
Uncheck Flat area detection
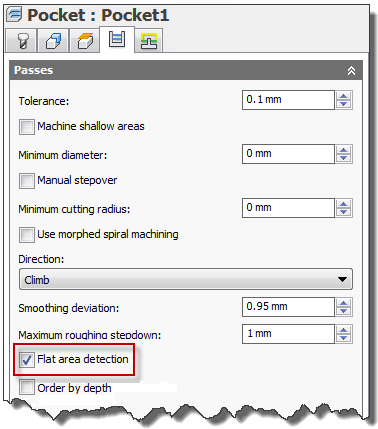click(27, 360)
